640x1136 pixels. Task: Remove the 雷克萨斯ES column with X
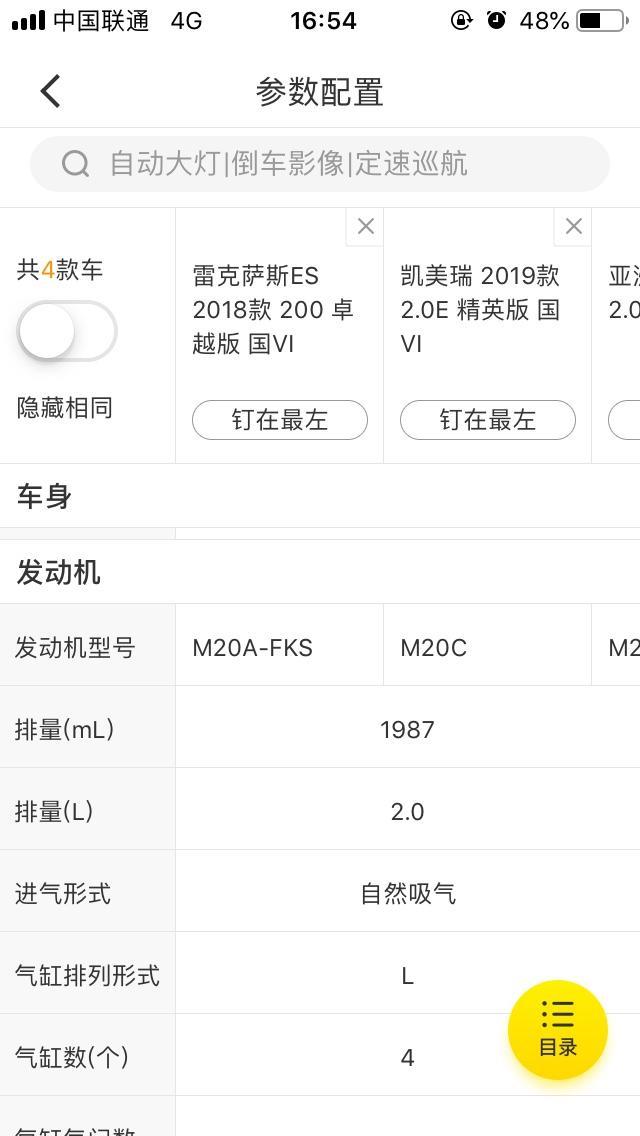[x=365, y=227]
